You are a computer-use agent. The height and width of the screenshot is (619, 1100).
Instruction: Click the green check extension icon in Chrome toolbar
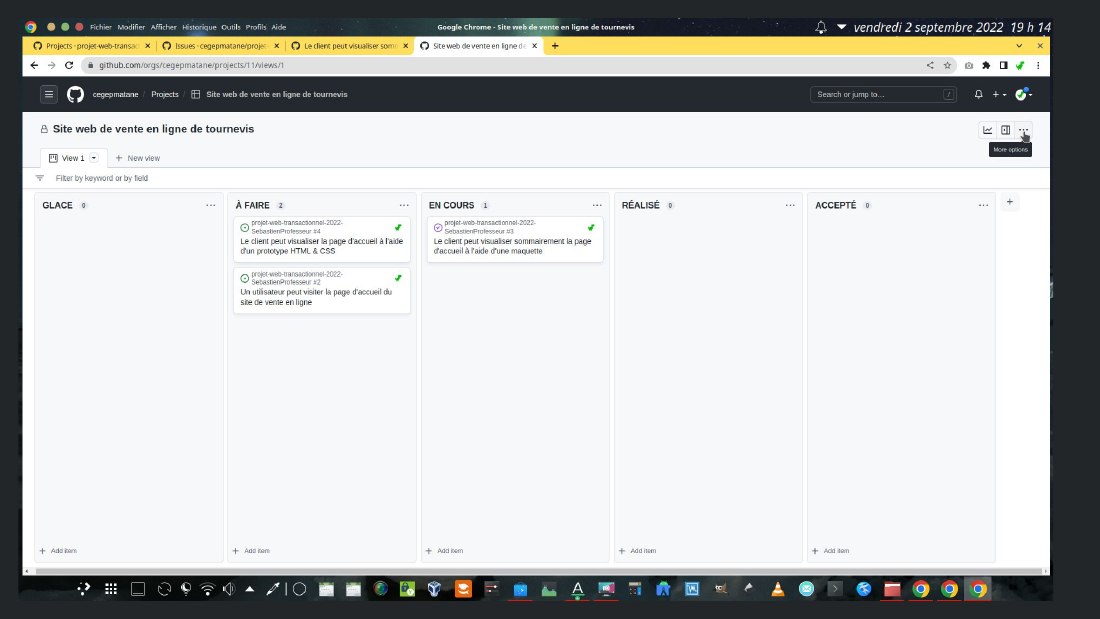pyautogui.click(x=1021, y=65)
